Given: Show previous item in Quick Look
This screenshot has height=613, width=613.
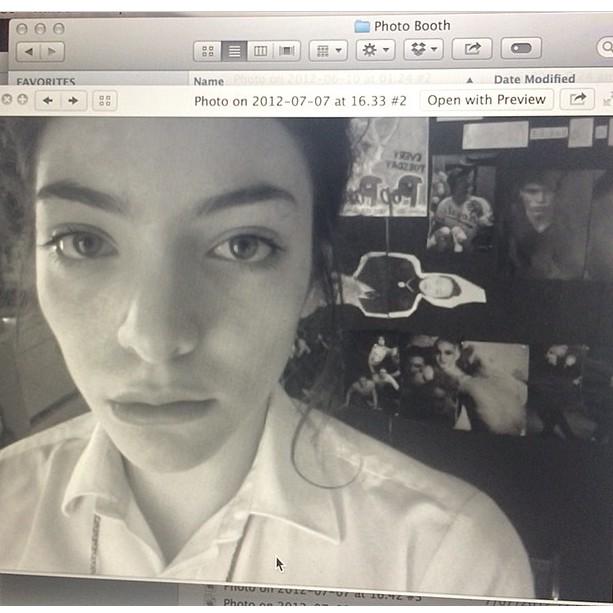Looking at the screenshot, I should [x=48, y=101].
